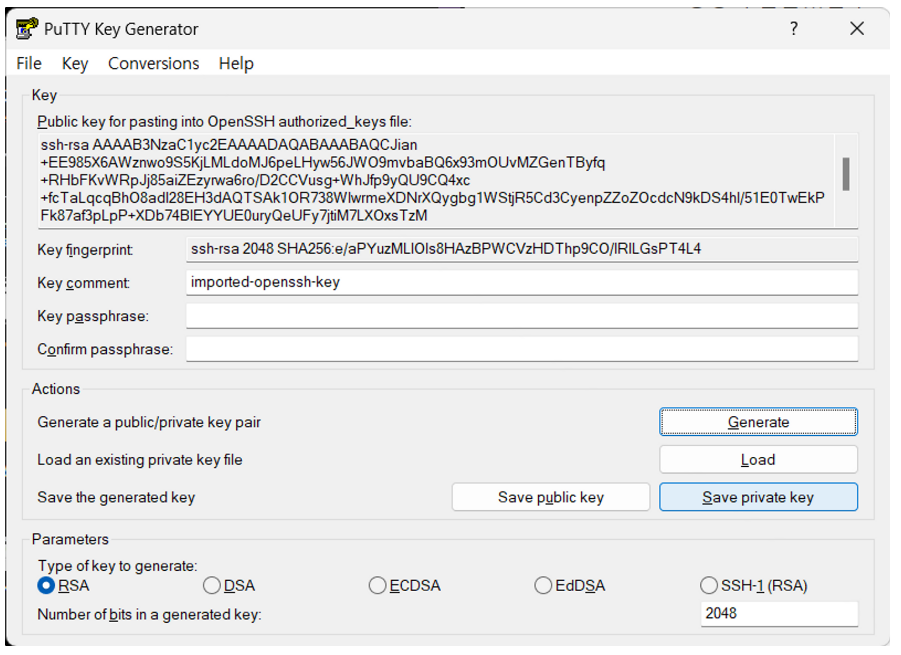This screenshot has height=655, width=901.
Task: Click Save public key button
Action: point(551,497)
